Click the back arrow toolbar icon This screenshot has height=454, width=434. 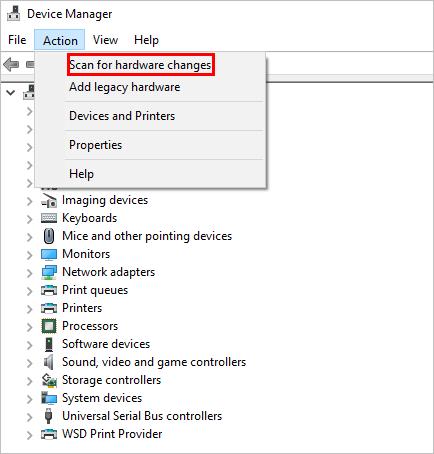(11, 64)
